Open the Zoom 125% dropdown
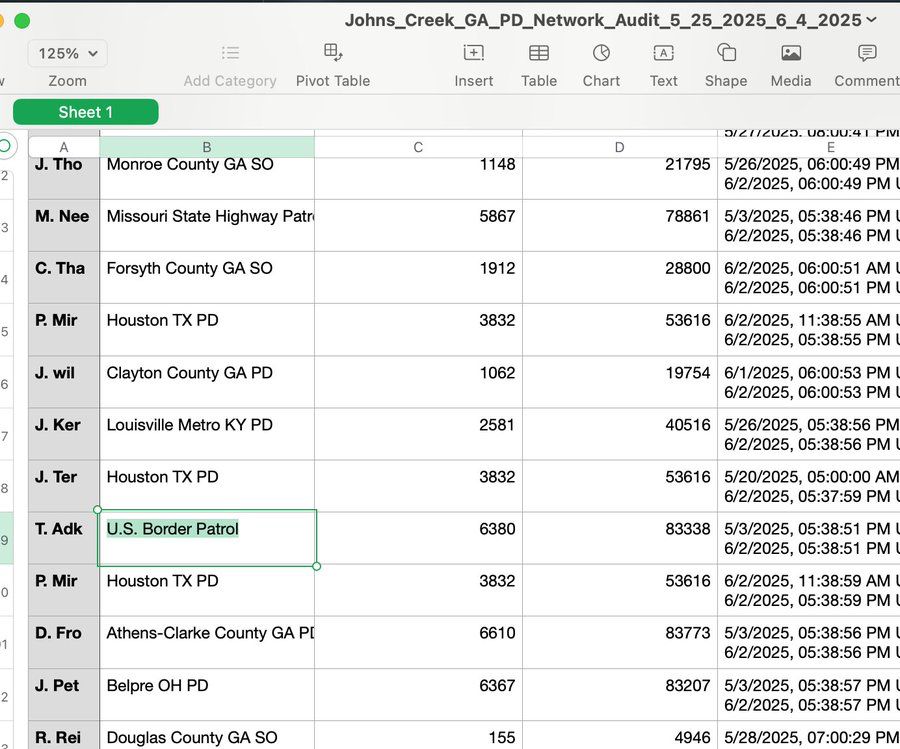This screenshot has width=900, height=749. click(x=67, y=53)
